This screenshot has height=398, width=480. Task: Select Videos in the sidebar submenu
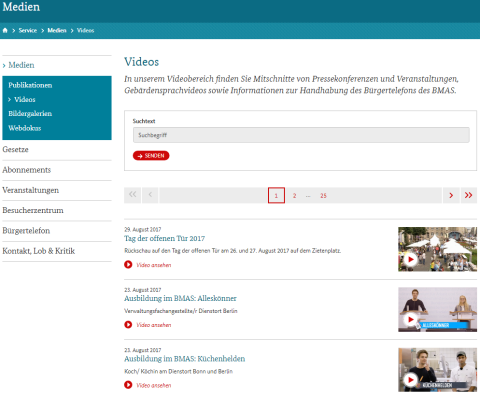25,99
